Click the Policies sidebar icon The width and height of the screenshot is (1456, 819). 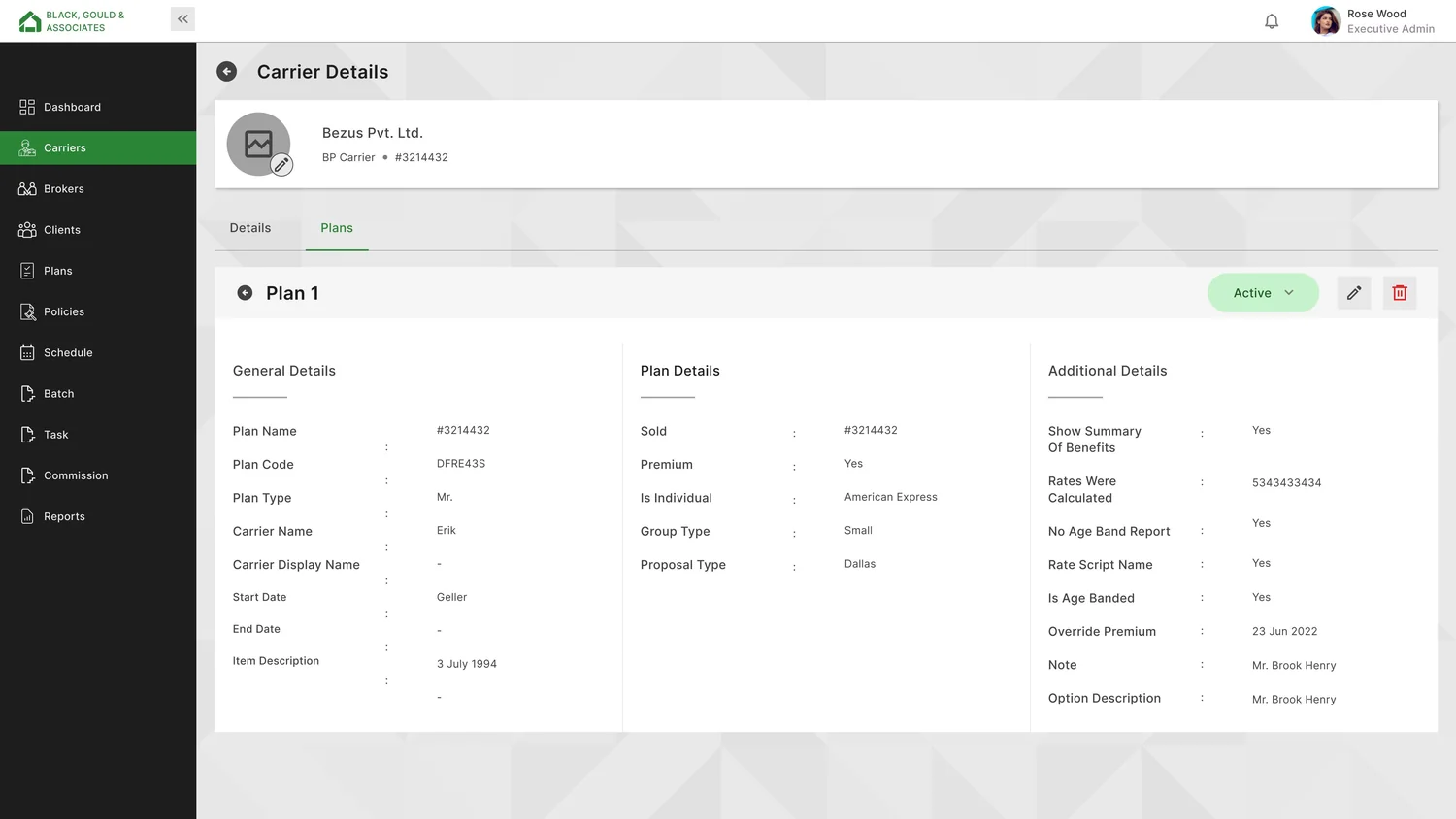(x=27, y=311)
